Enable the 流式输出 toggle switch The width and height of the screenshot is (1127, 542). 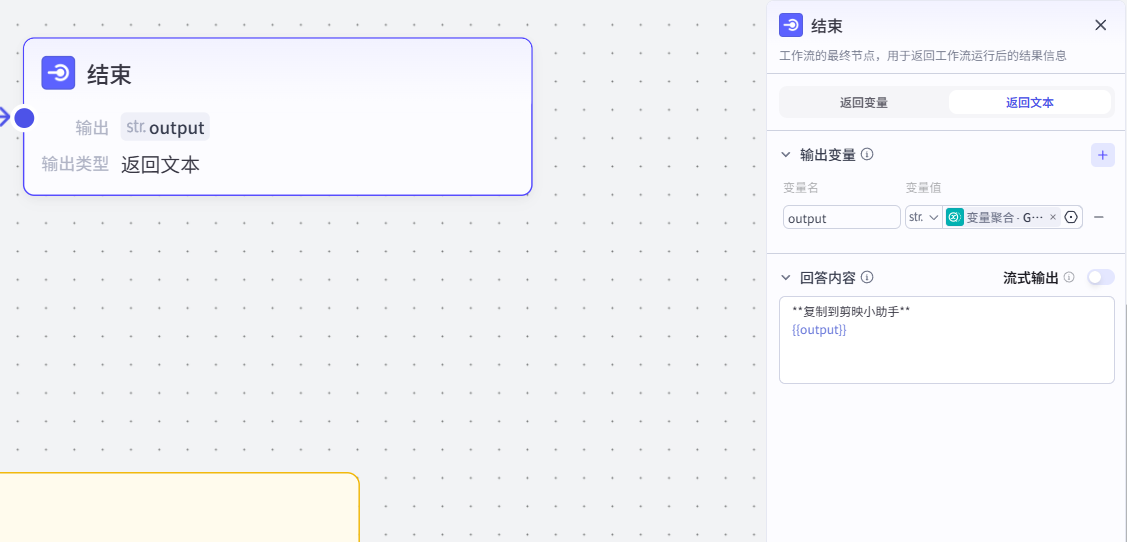pos(1100,278)
